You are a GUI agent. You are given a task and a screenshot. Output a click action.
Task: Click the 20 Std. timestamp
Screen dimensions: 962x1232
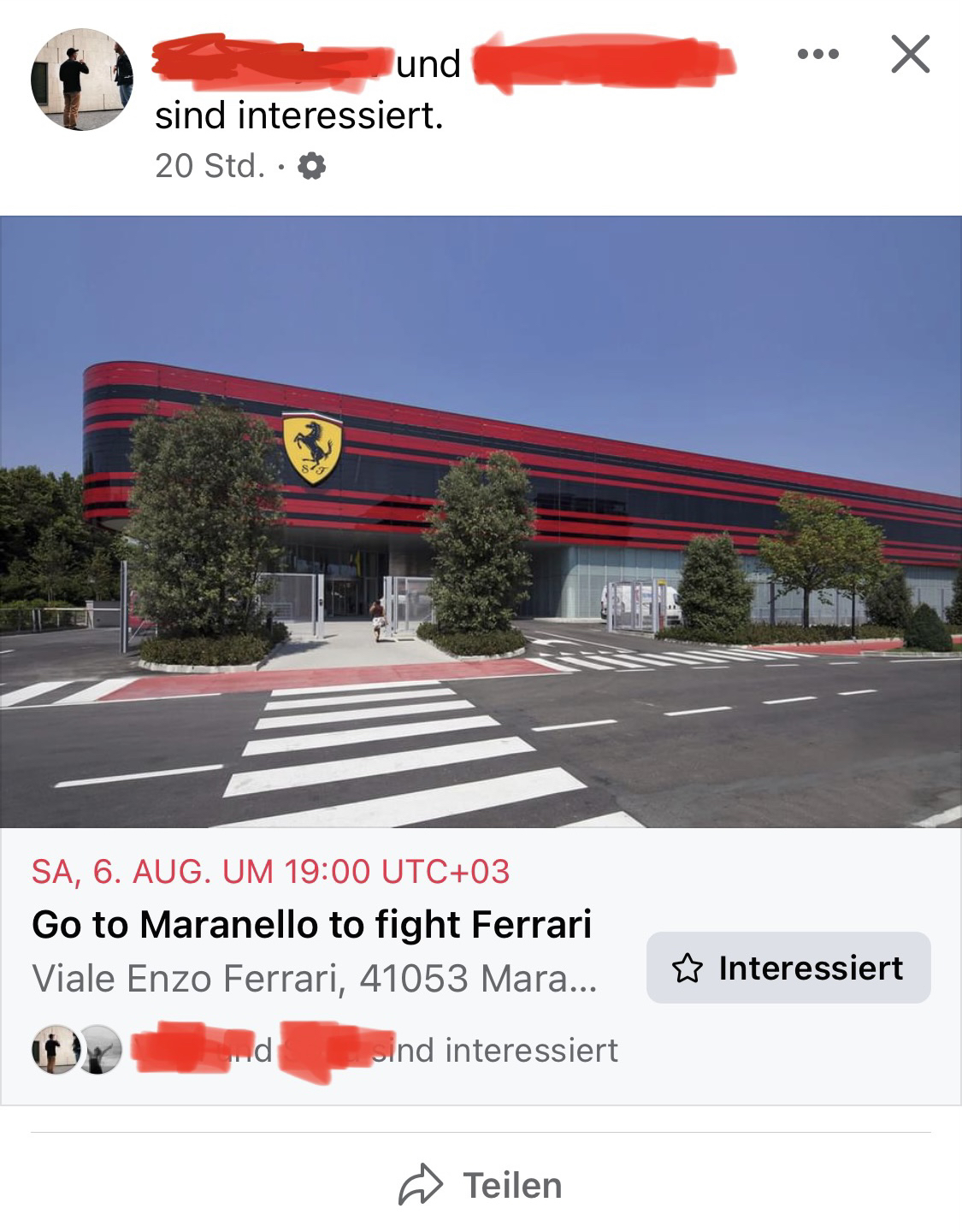click(210, 166)
